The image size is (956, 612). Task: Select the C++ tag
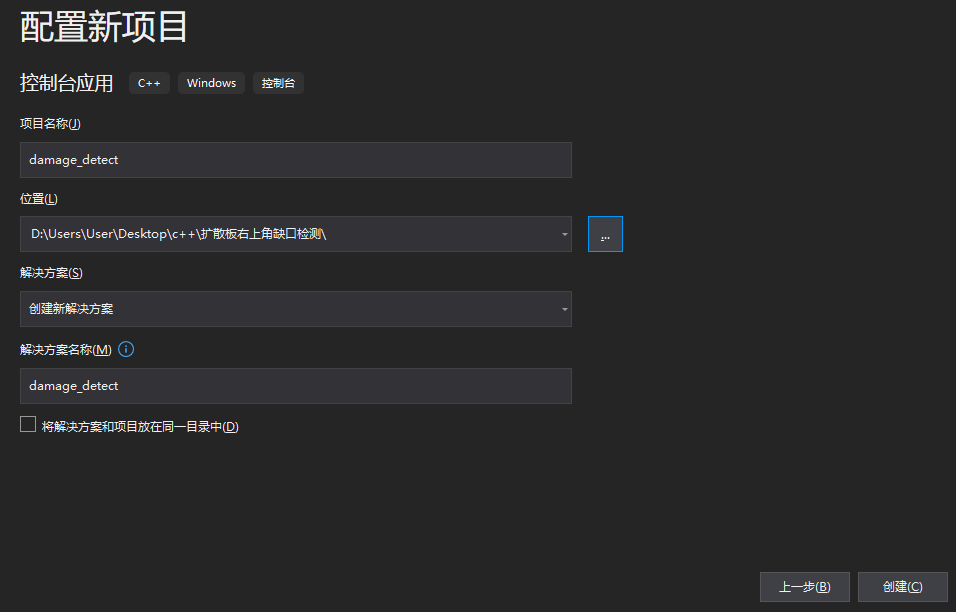(x=148, y=83)
